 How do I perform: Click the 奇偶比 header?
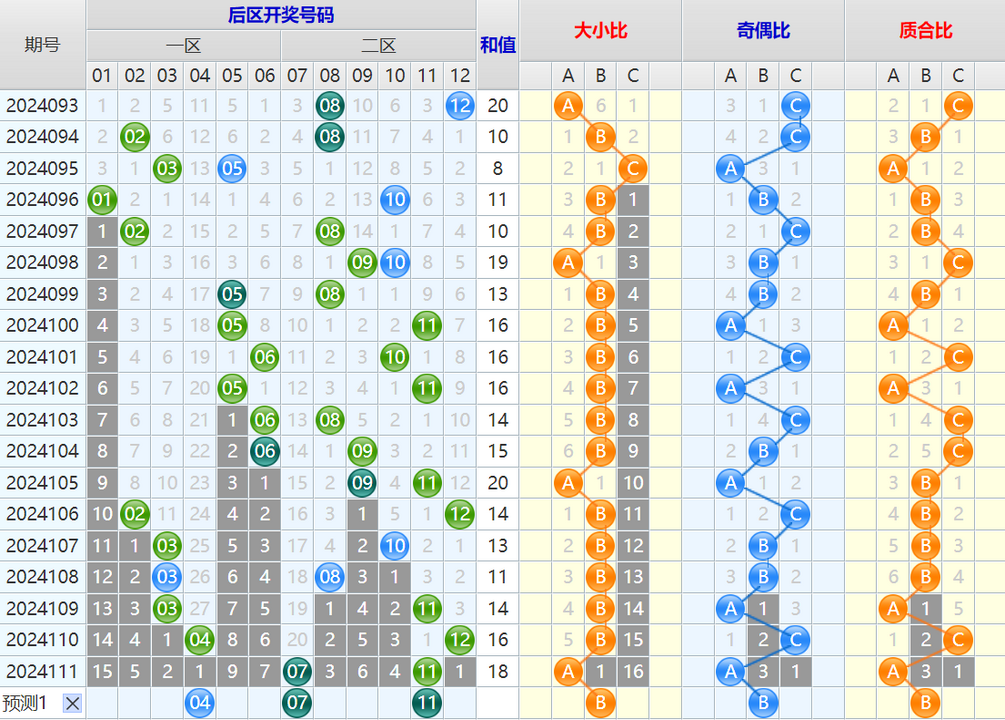(x=763, y=30)
